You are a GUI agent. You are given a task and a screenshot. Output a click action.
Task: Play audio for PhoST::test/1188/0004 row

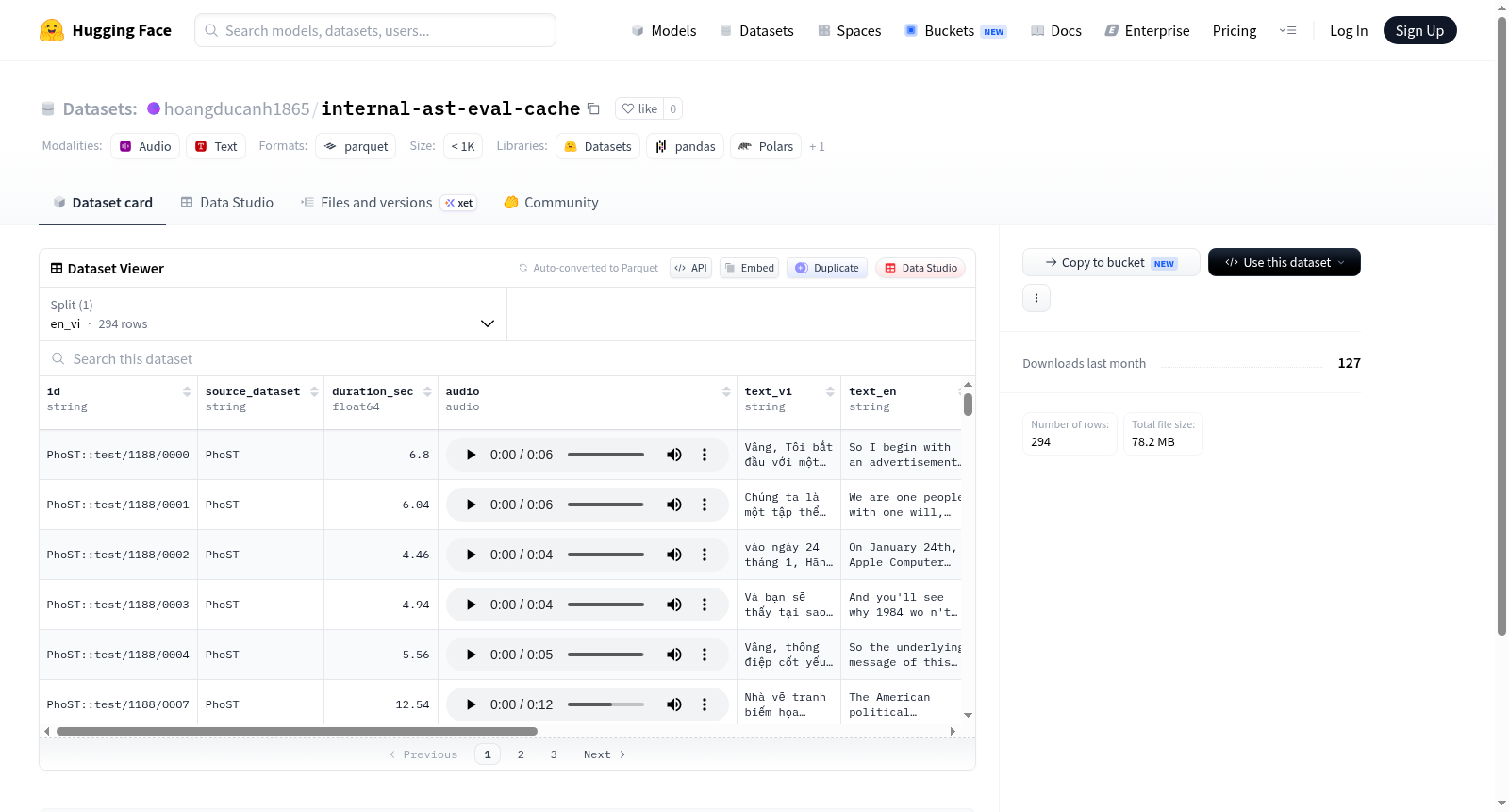coord(471,655)
